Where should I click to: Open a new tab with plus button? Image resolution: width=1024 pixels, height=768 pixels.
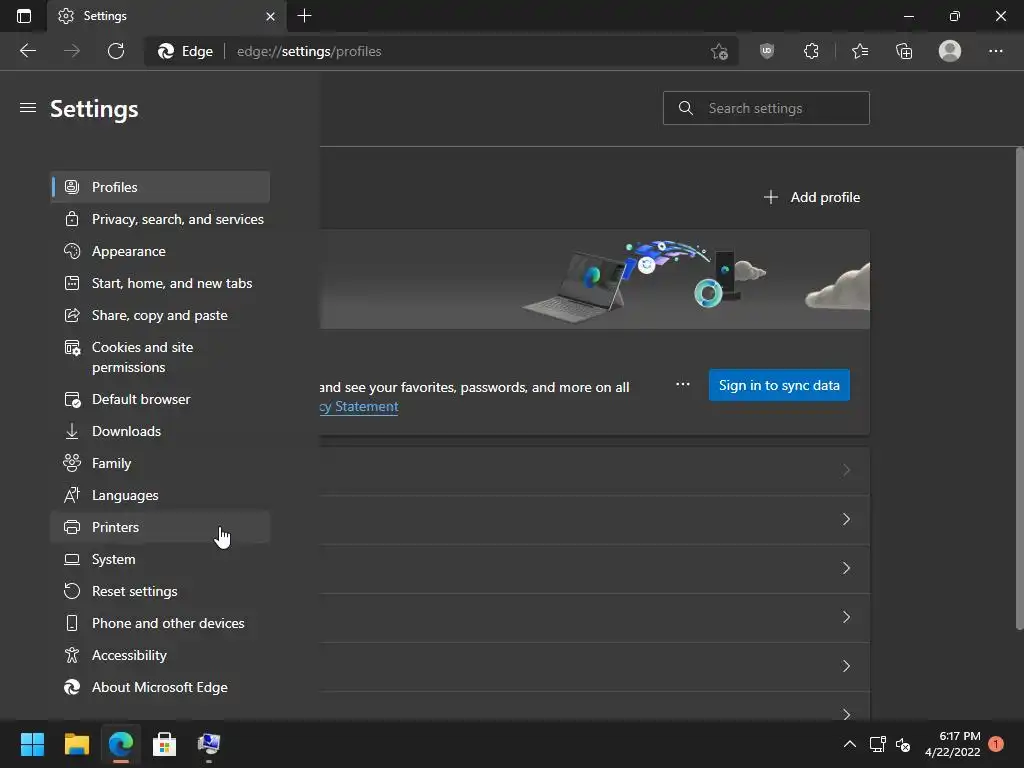[304, 16]
